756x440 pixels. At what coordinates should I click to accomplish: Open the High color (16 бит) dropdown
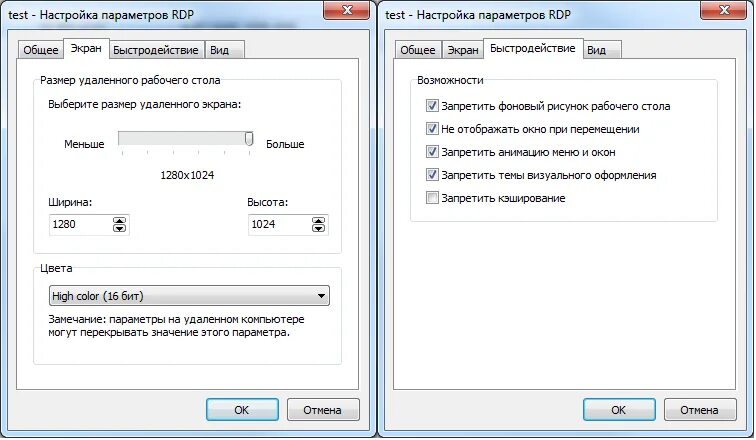click(189, 296)
